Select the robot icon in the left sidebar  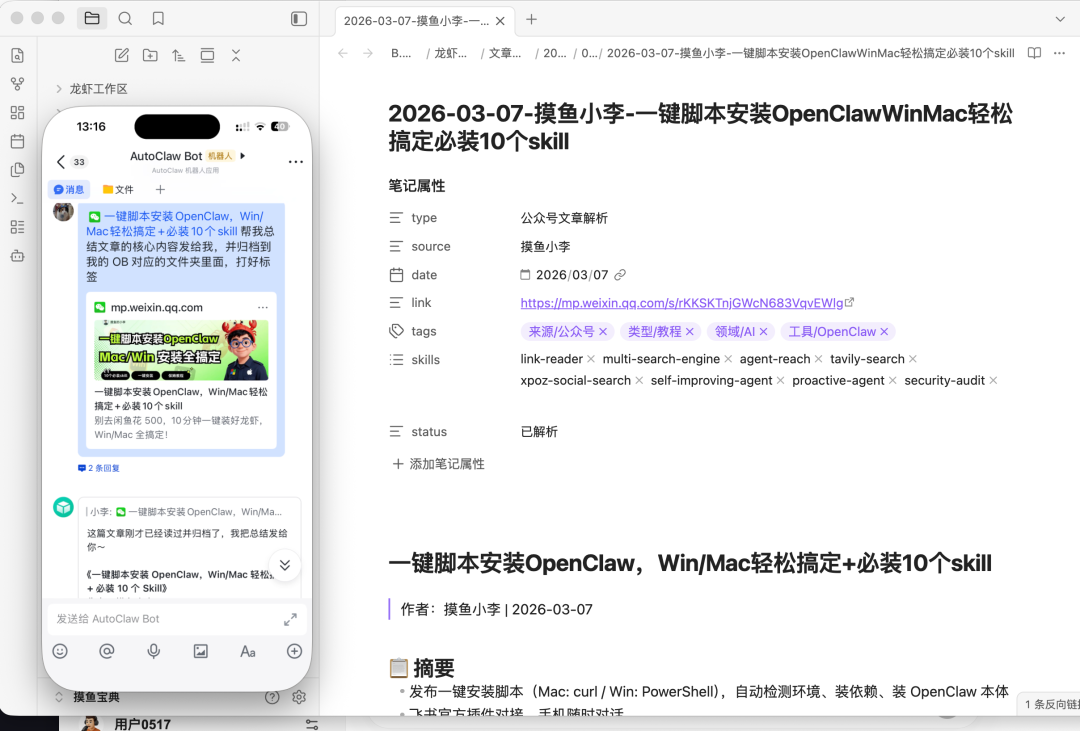(x=16, y=256)
